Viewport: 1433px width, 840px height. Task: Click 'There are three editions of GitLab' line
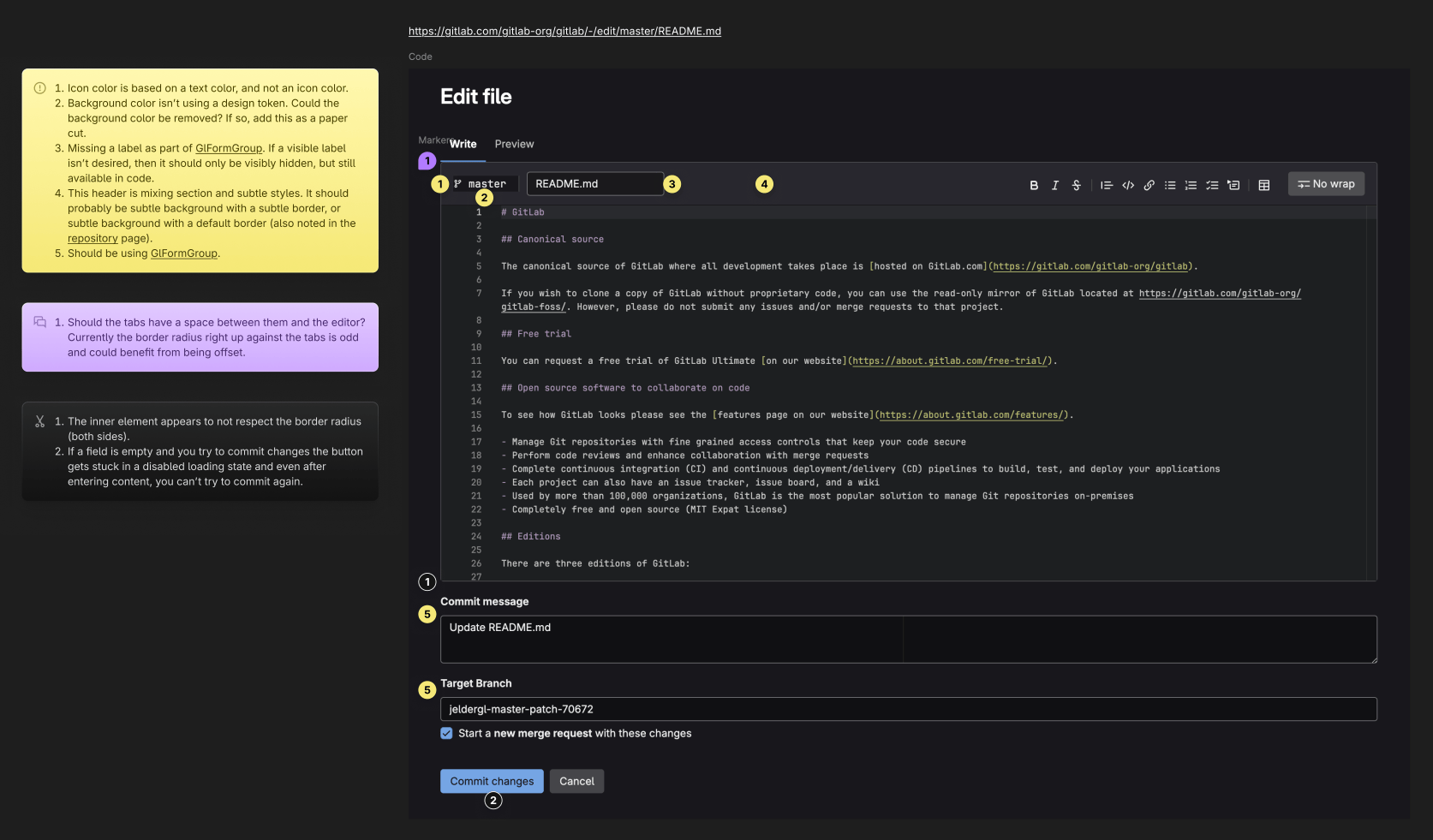coord(595,564)
